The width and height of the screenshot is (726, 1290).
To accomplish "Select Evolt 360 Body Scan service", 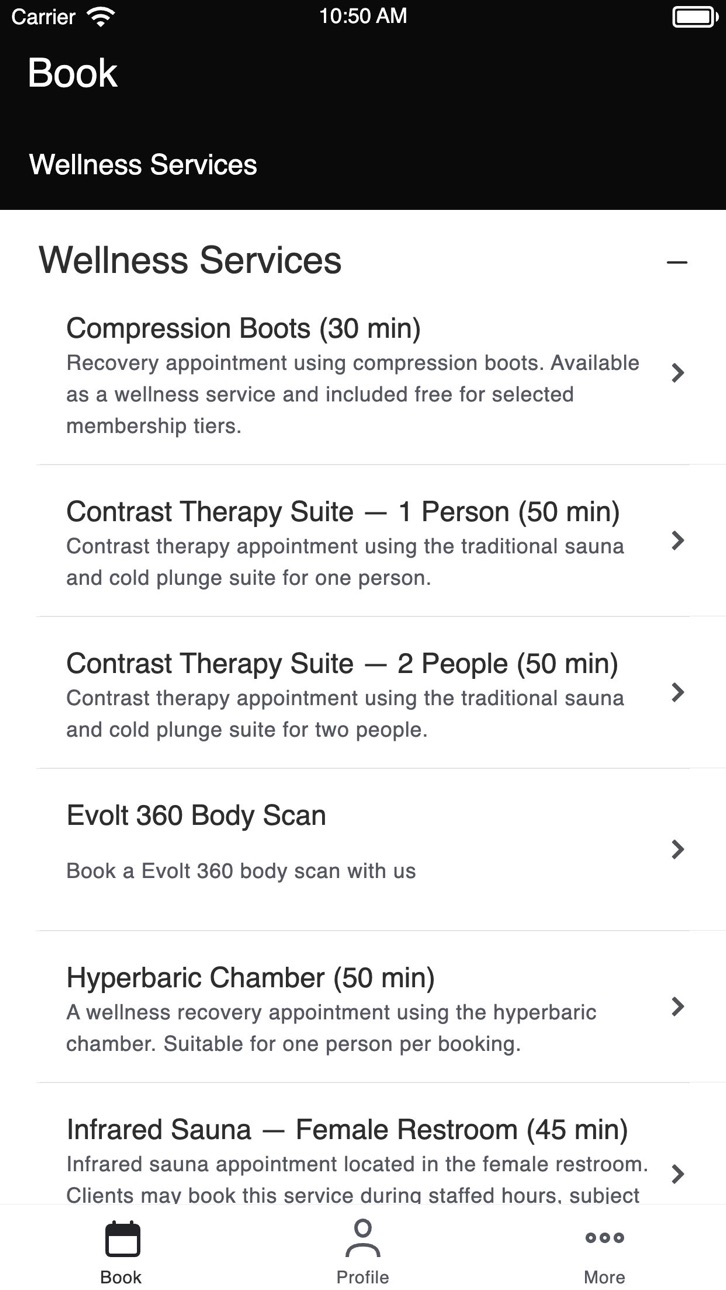I will tap(196, 815).
